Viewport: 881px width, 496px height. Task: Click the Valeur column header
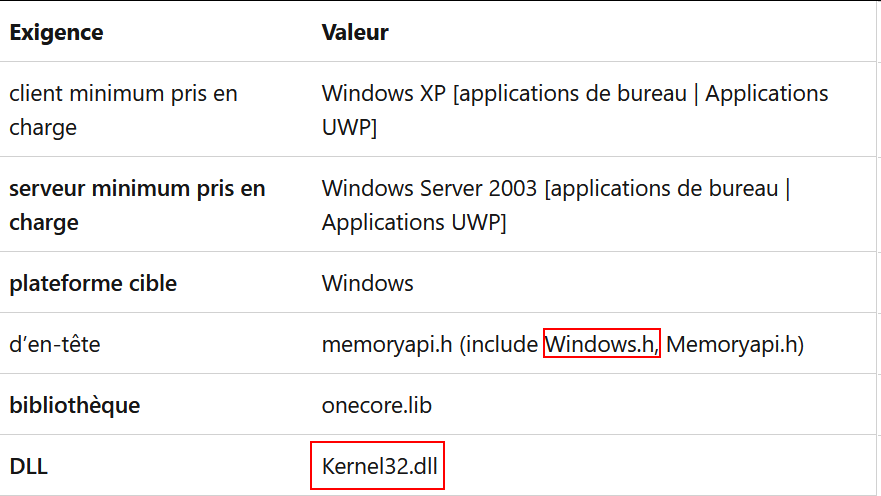[x=355, y=32]
